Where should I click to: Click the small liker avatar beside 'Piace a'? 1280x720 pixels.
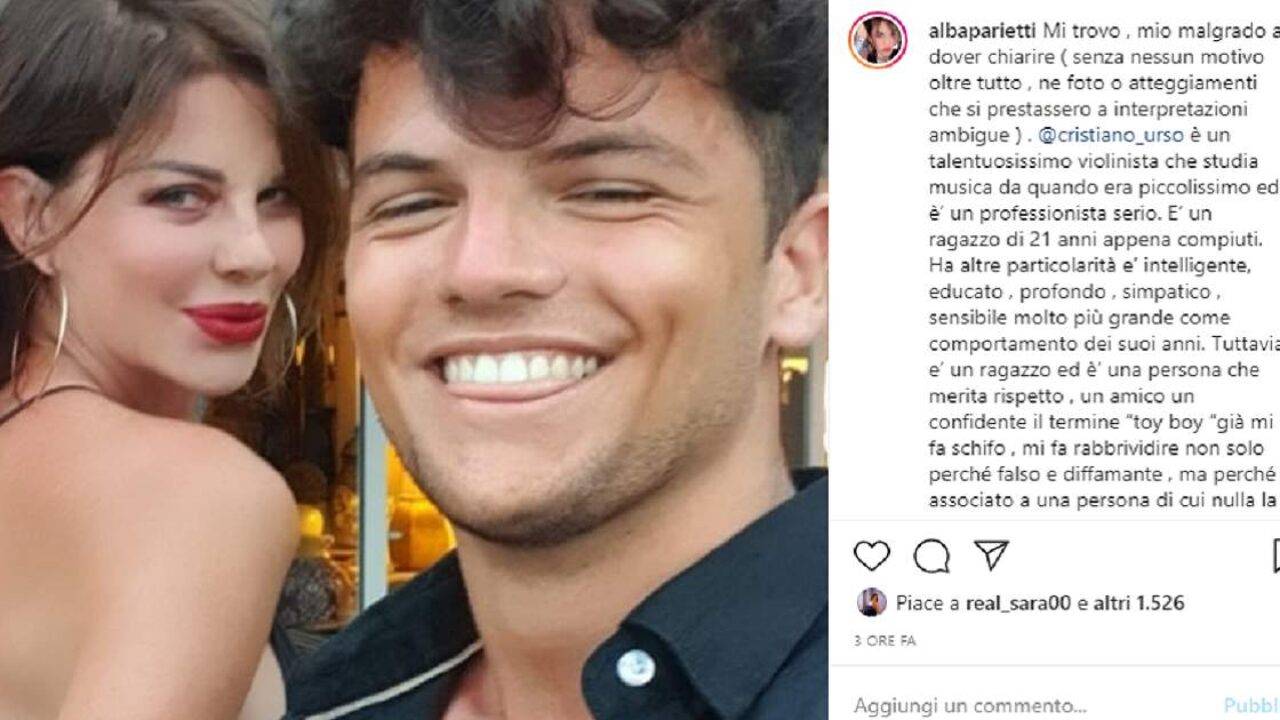point(872,602)
